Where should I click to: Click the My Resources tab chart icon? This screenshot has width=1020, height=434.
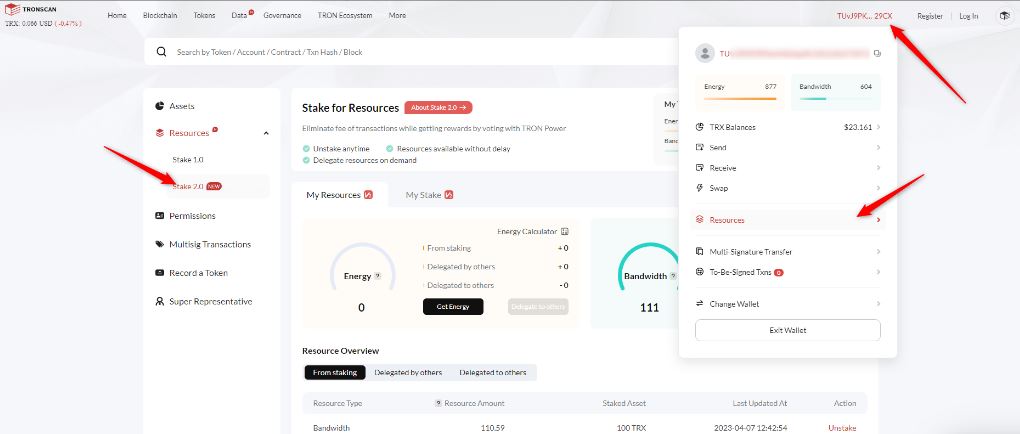368,195
